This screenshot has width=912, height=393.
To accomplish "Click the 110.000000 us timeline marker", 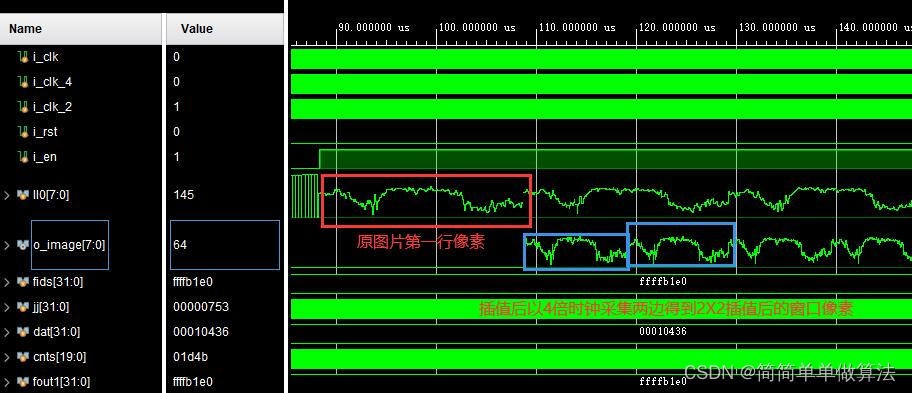I will tap(576, 27).
